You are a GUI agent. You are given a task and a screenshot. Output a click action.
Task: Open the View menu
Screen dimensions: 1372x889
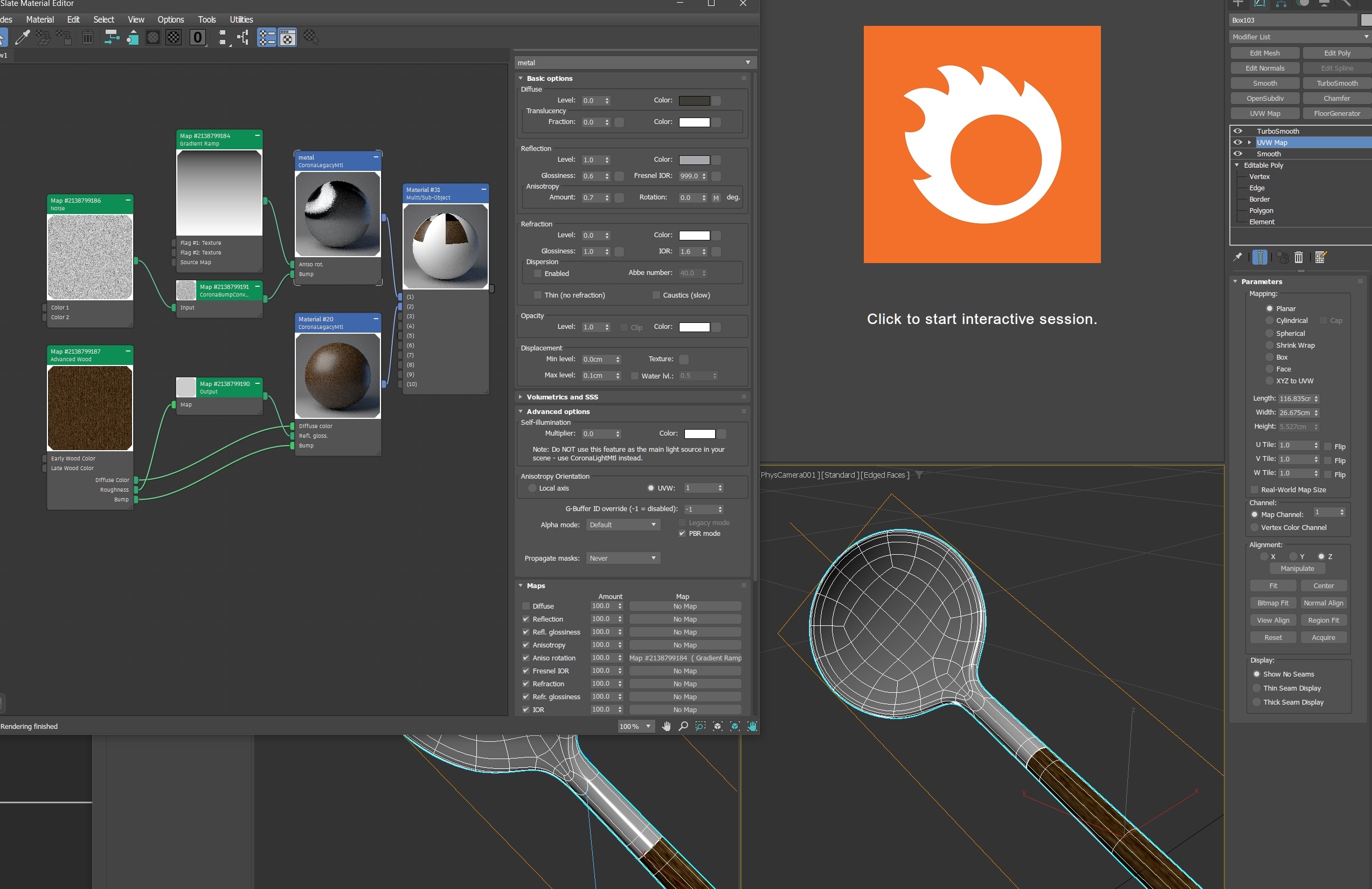136,19
